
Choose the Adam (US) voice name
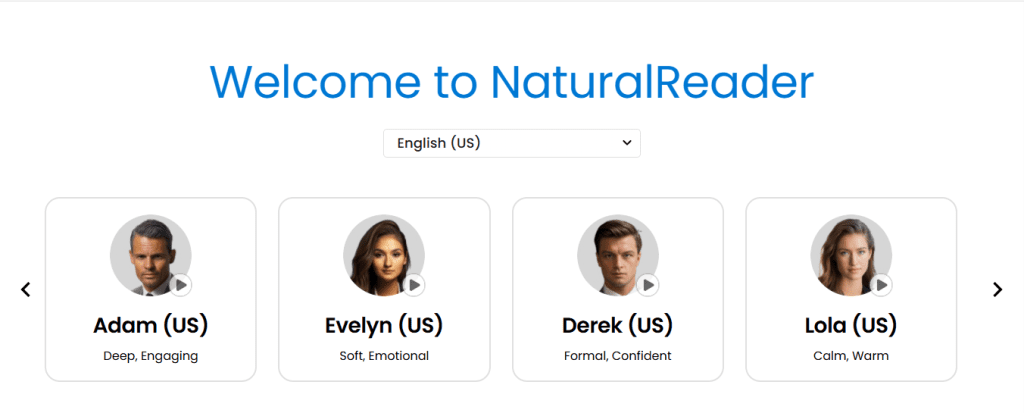[x=151, y=325]
